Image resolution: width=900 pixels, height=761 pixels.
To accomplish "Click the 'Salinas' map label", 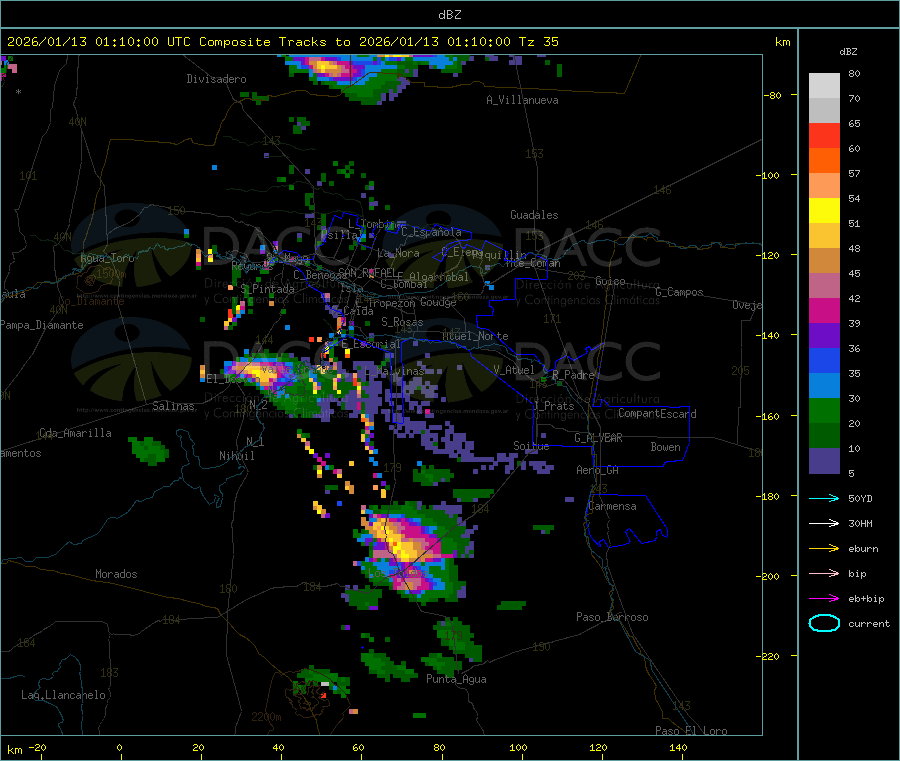I will coord(173,406).
